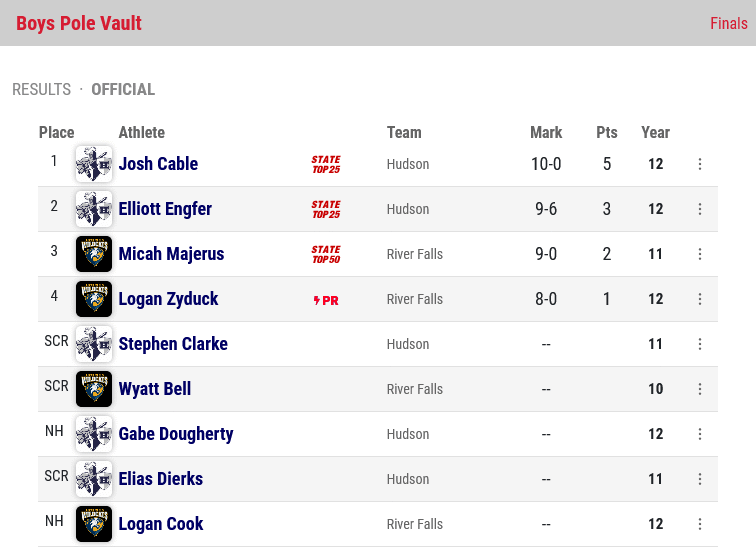Click State Top 25 badge for Elliott Engfer
The width and height of the screenshot is (756, 557).
326,209
